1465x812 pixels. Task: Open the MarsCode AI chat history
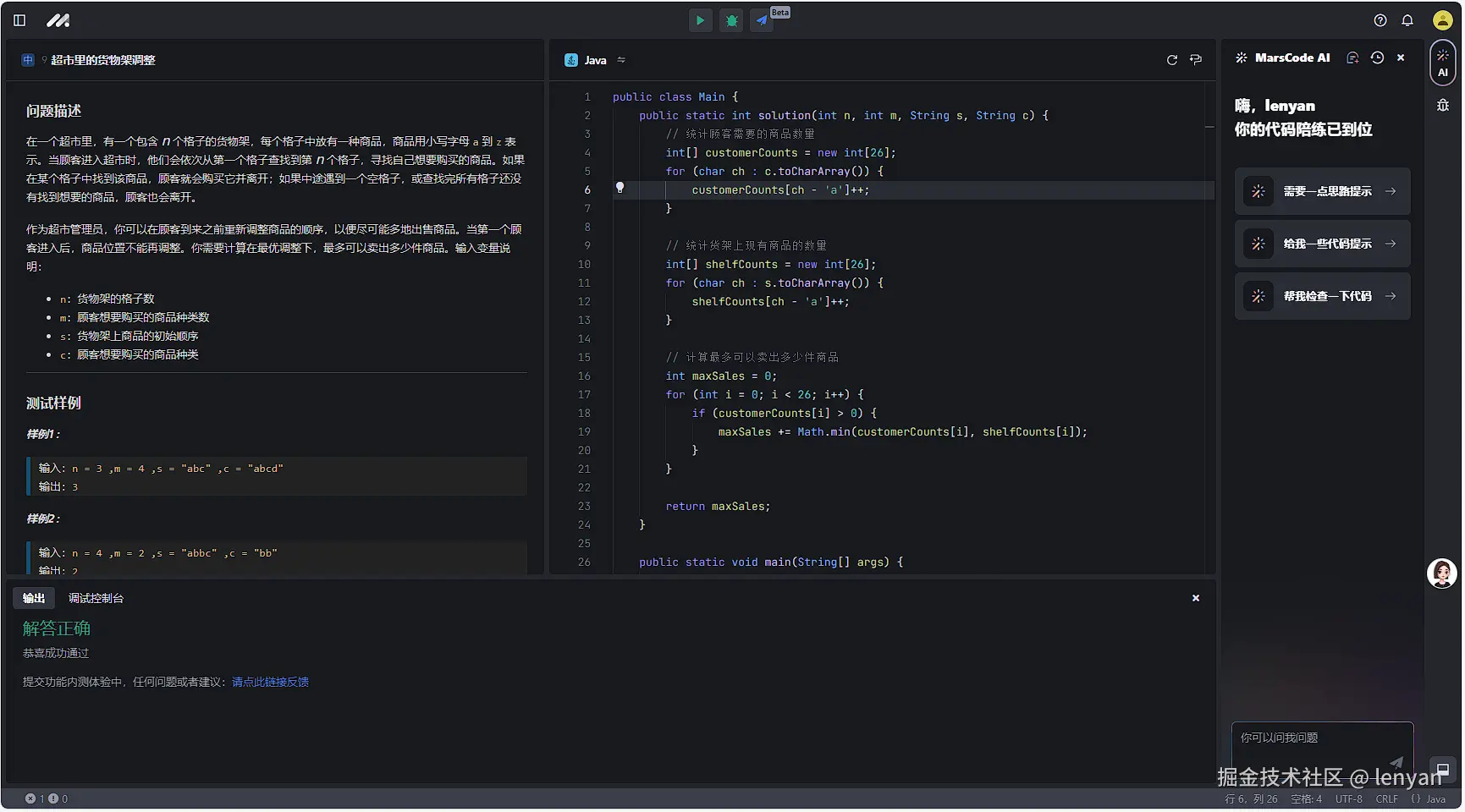click(1377, 58)
